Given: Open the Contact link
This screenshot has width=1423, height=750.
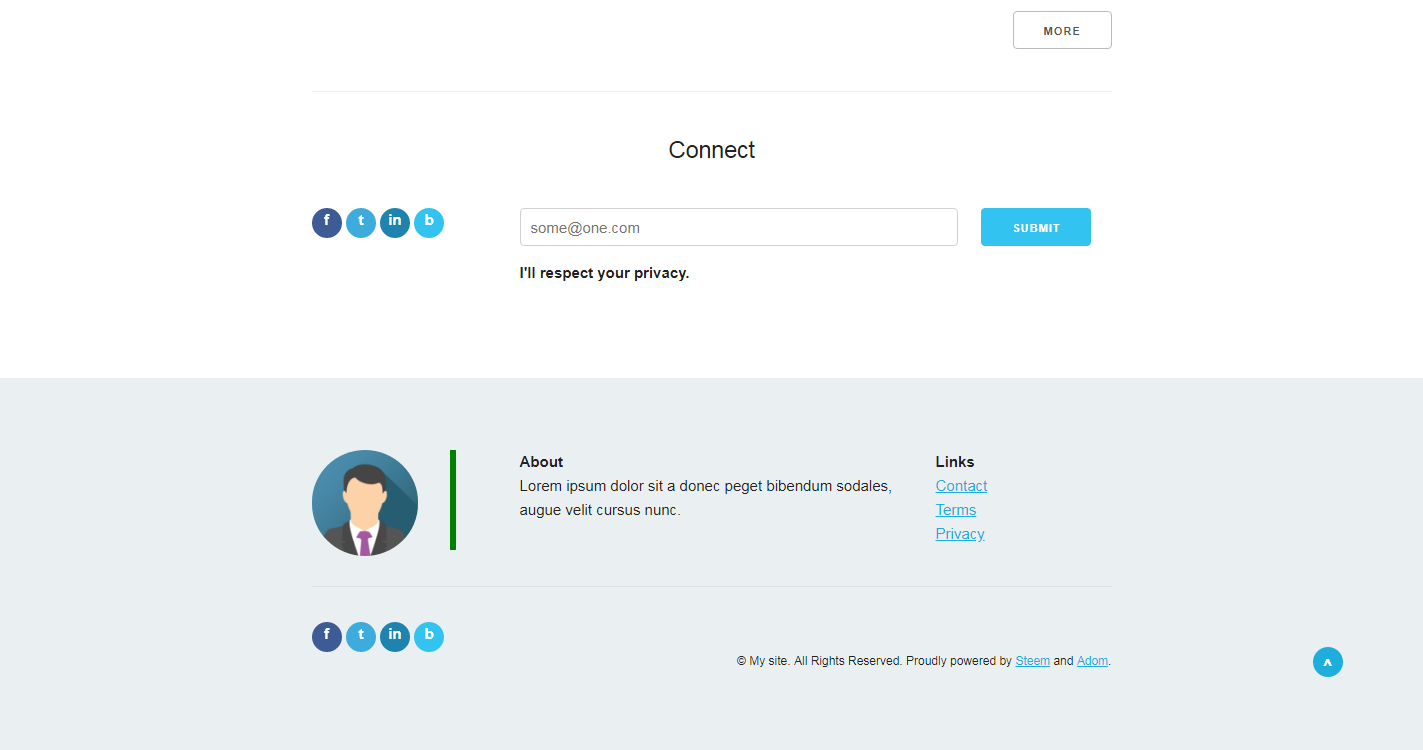Looking at the screenshot, I should click(961, 486).
